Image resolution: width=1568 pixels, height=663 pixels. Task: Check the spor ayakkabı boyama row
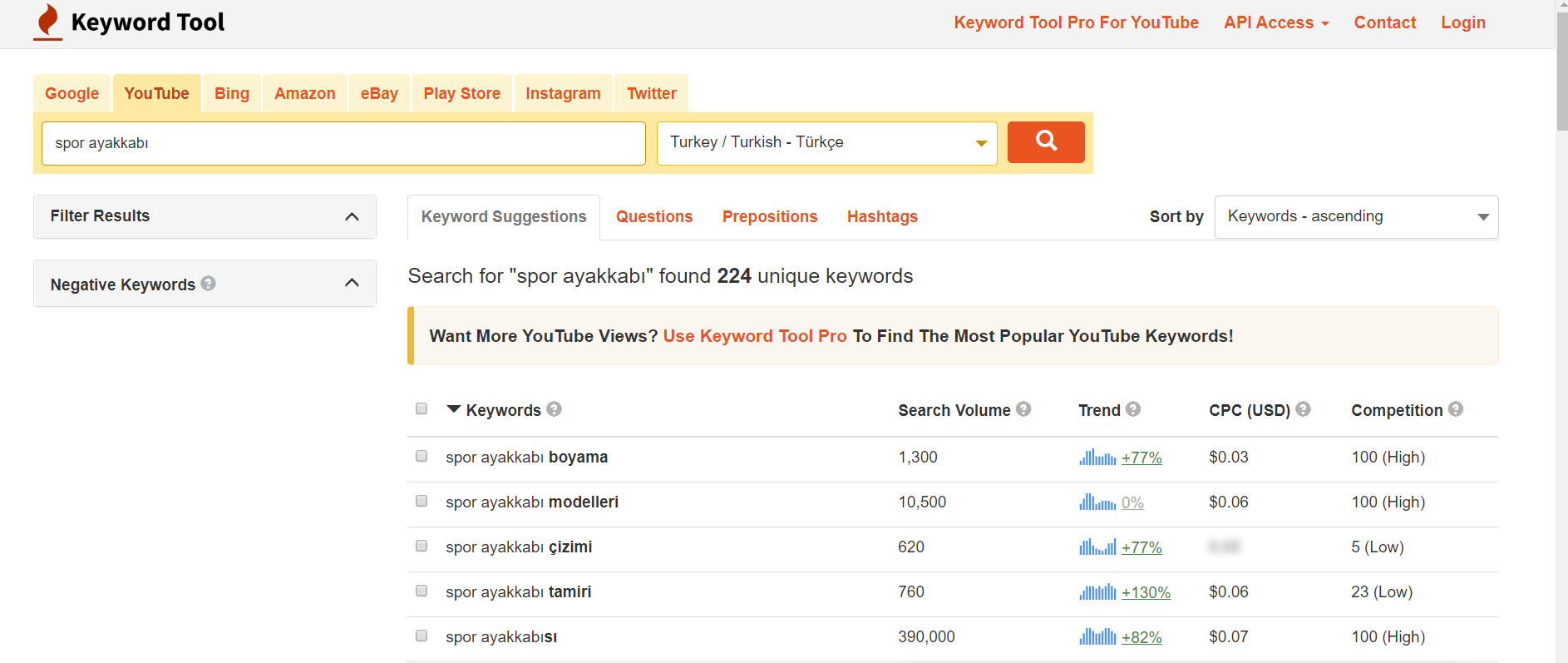point(422,456)
